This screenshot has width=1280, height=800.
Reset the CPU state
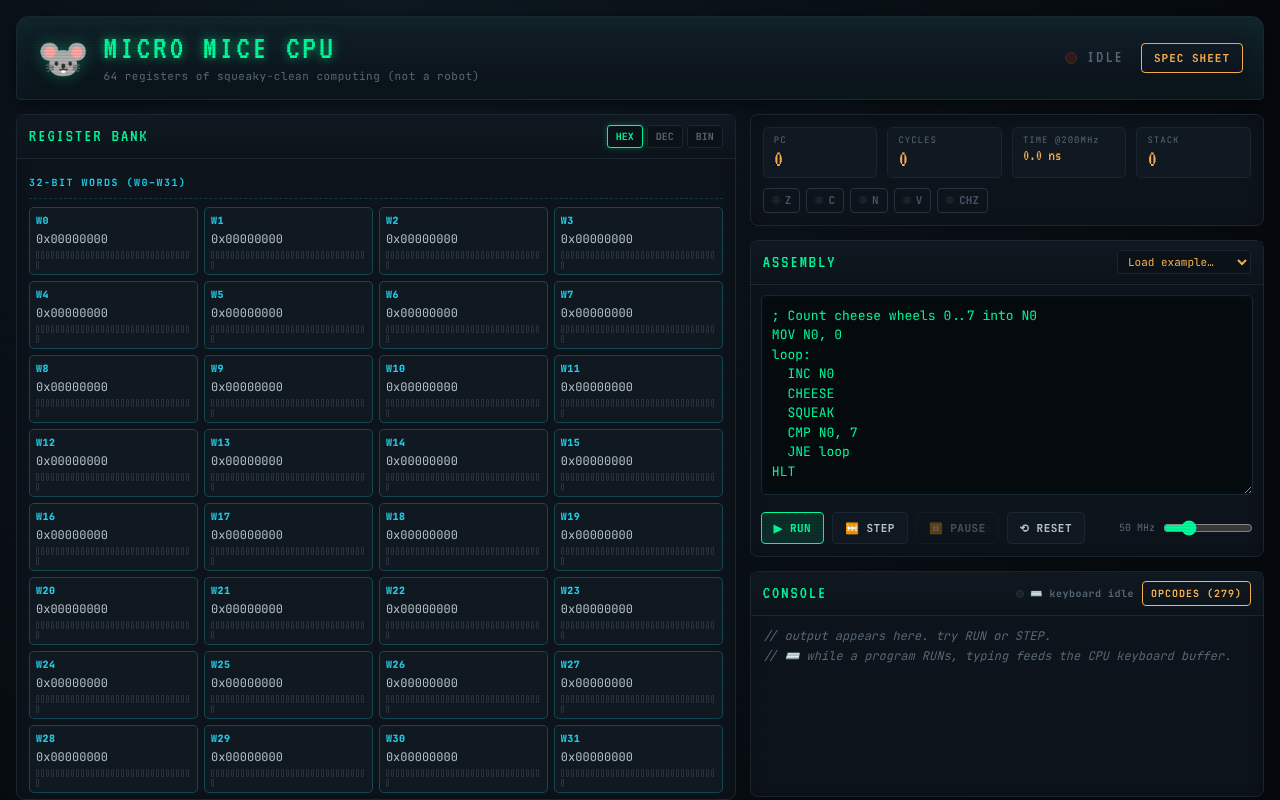(1046, 528)
